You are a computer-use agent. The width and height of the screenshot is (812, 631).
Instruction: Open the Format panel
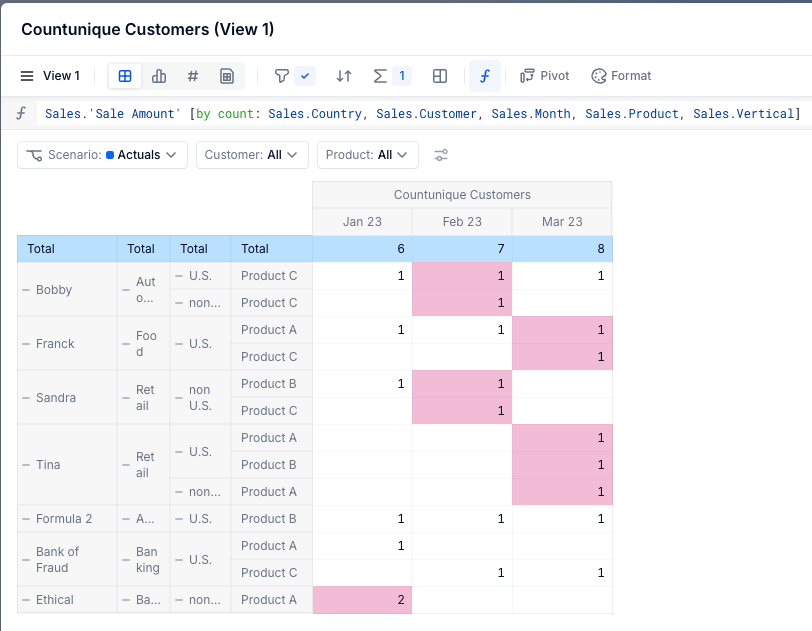click(621, 76)
